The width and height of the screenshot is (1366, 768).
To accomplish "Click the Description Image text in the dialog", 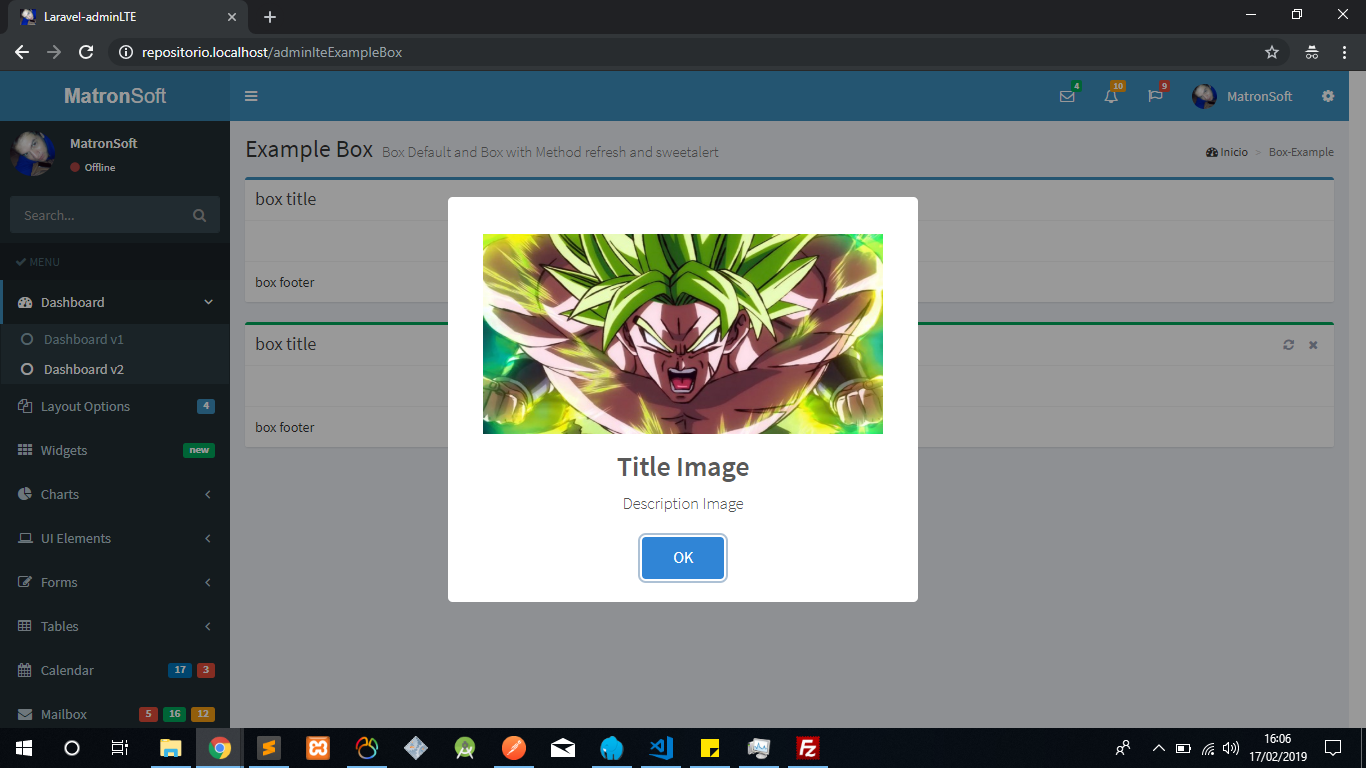I will [683, 504].
